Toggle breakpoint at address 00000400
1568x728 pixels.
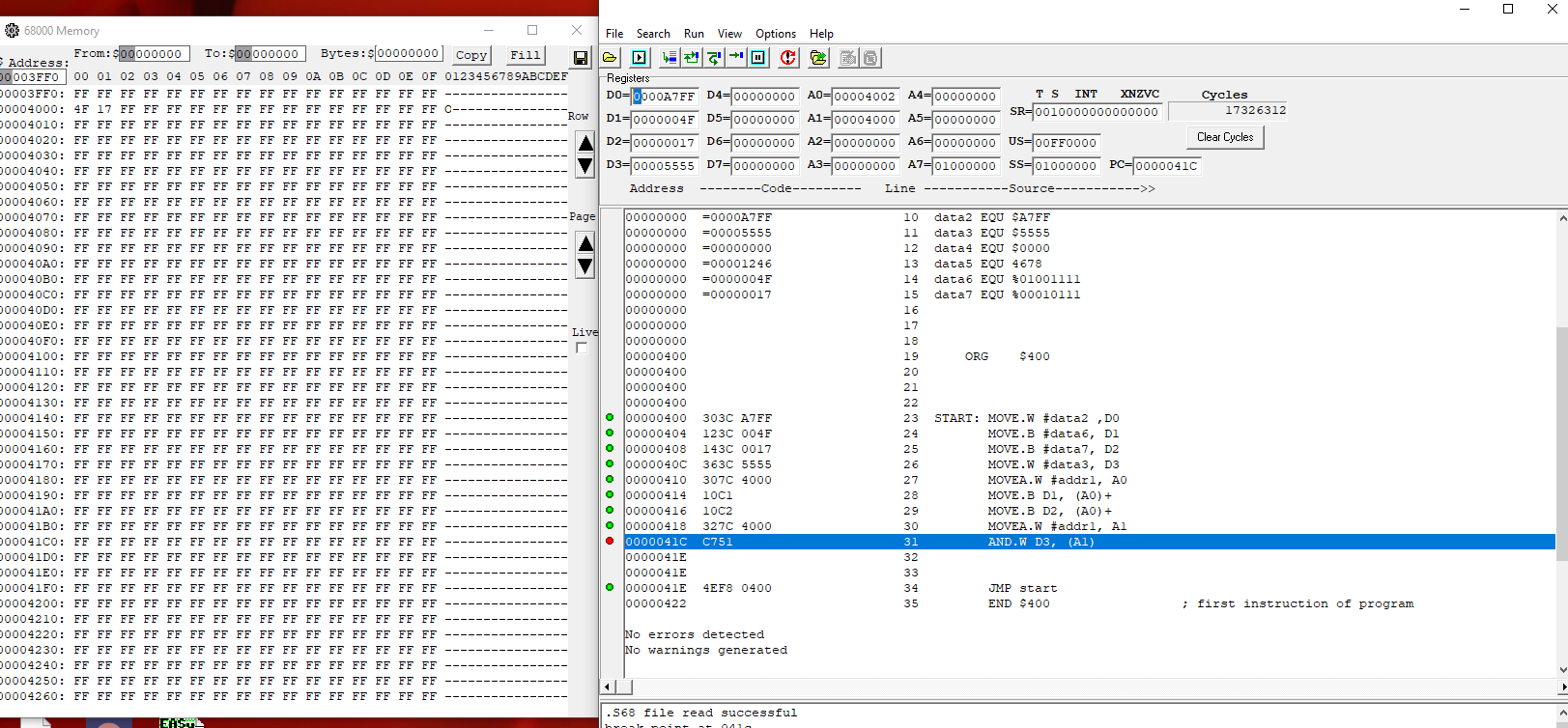610,418
